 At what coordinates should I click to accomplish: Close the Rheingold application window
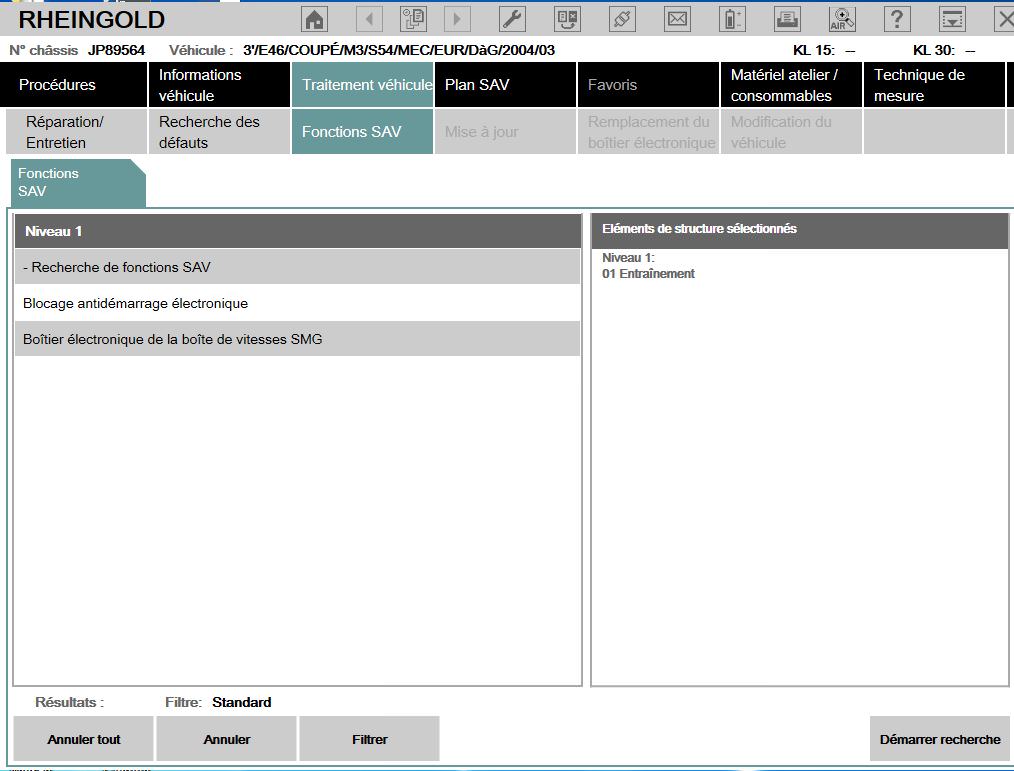tap(1004, 19)
